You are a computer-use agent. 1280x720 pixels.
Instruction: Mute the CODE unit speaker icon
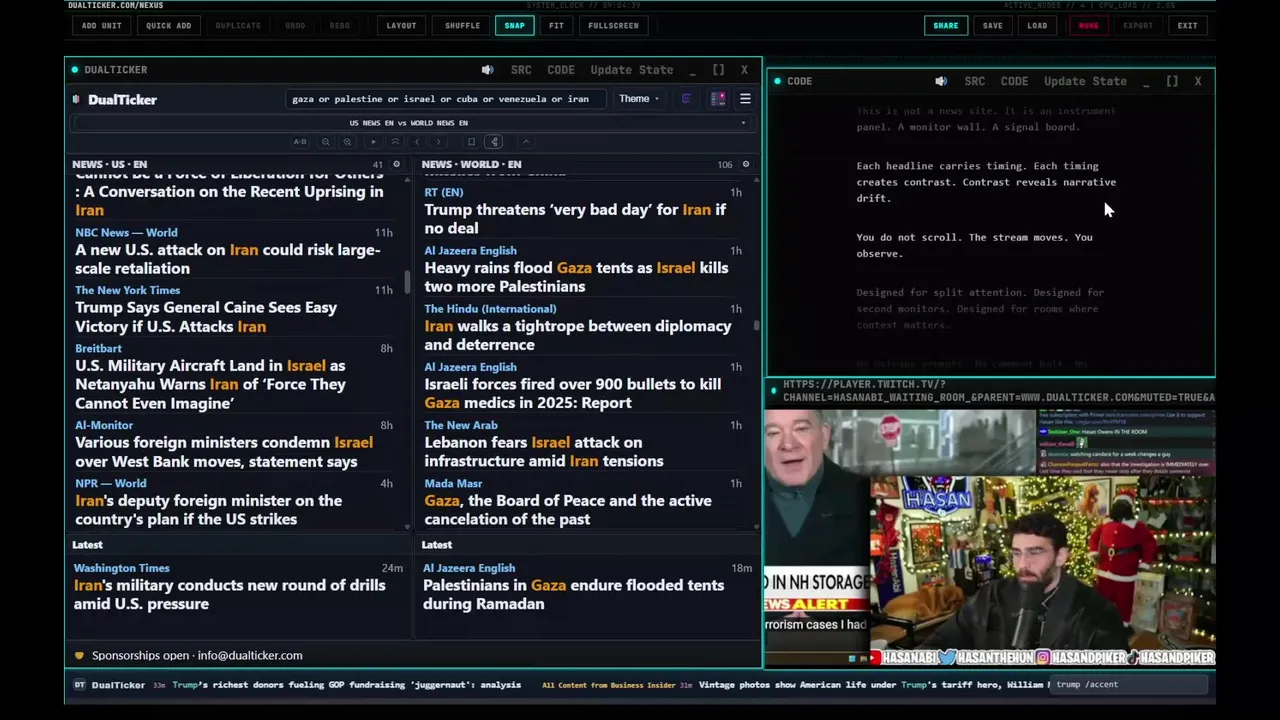pyautogui.click(x=941, y=81)
